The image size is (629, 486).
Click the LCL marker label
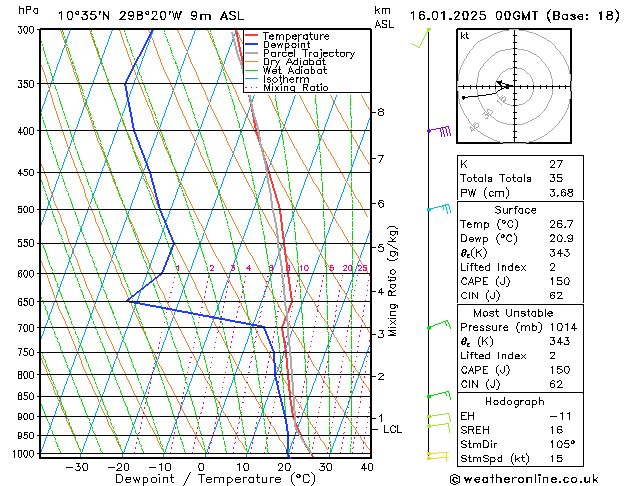[x=392, y=429]
